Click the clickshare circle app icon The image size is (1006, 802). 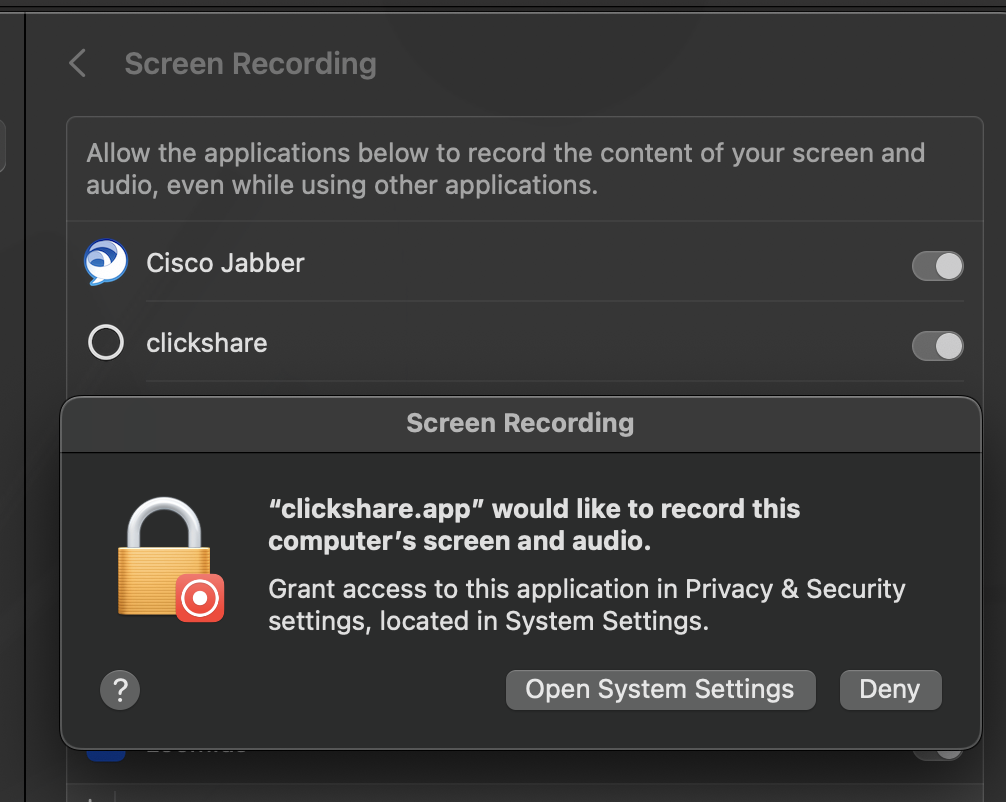(106, 343)
